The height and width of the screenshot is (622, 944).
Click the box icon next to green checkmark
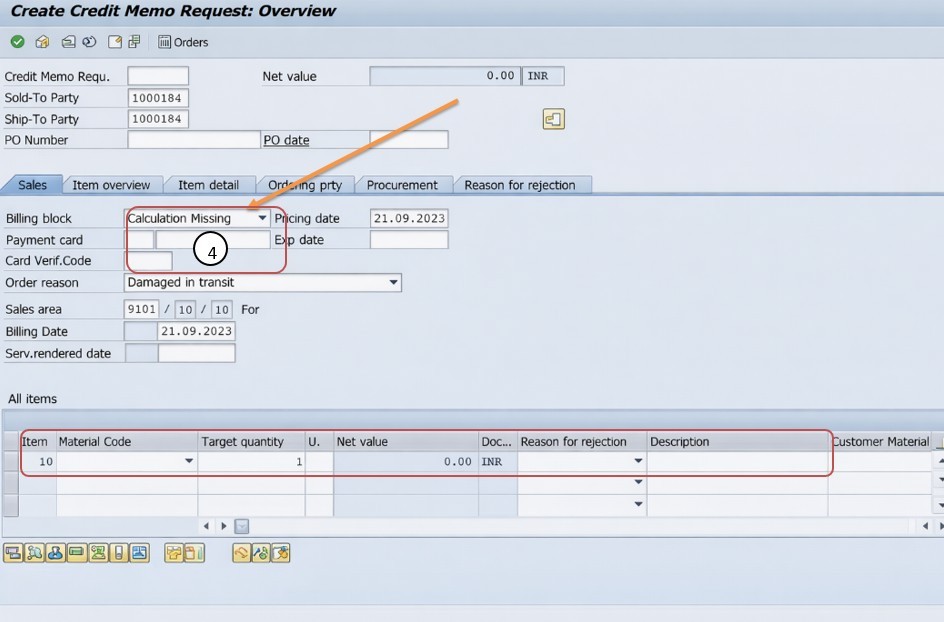[x=42, y=42]
